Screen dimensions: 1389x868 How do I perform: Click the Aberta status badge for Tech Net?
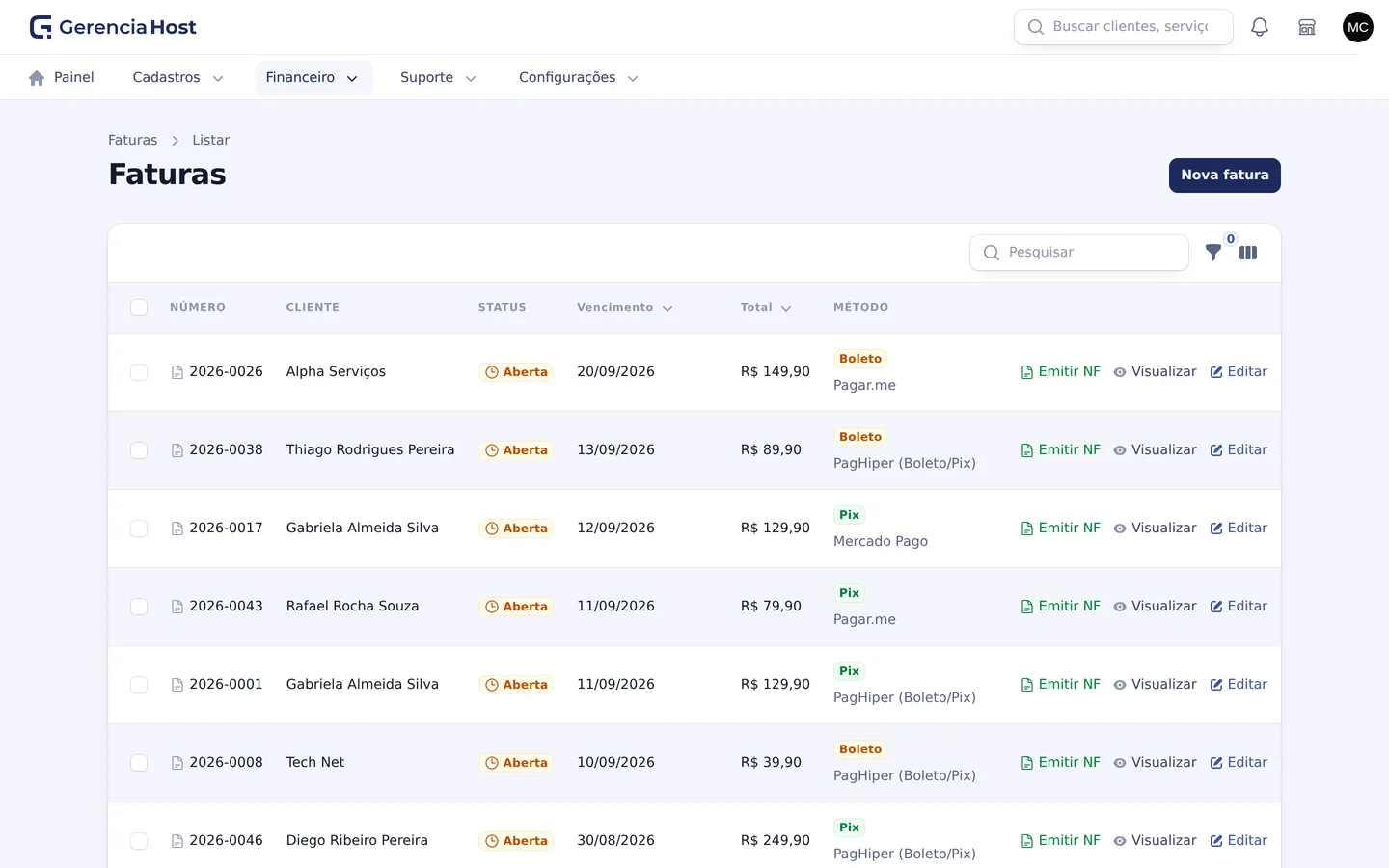point(516,763)
